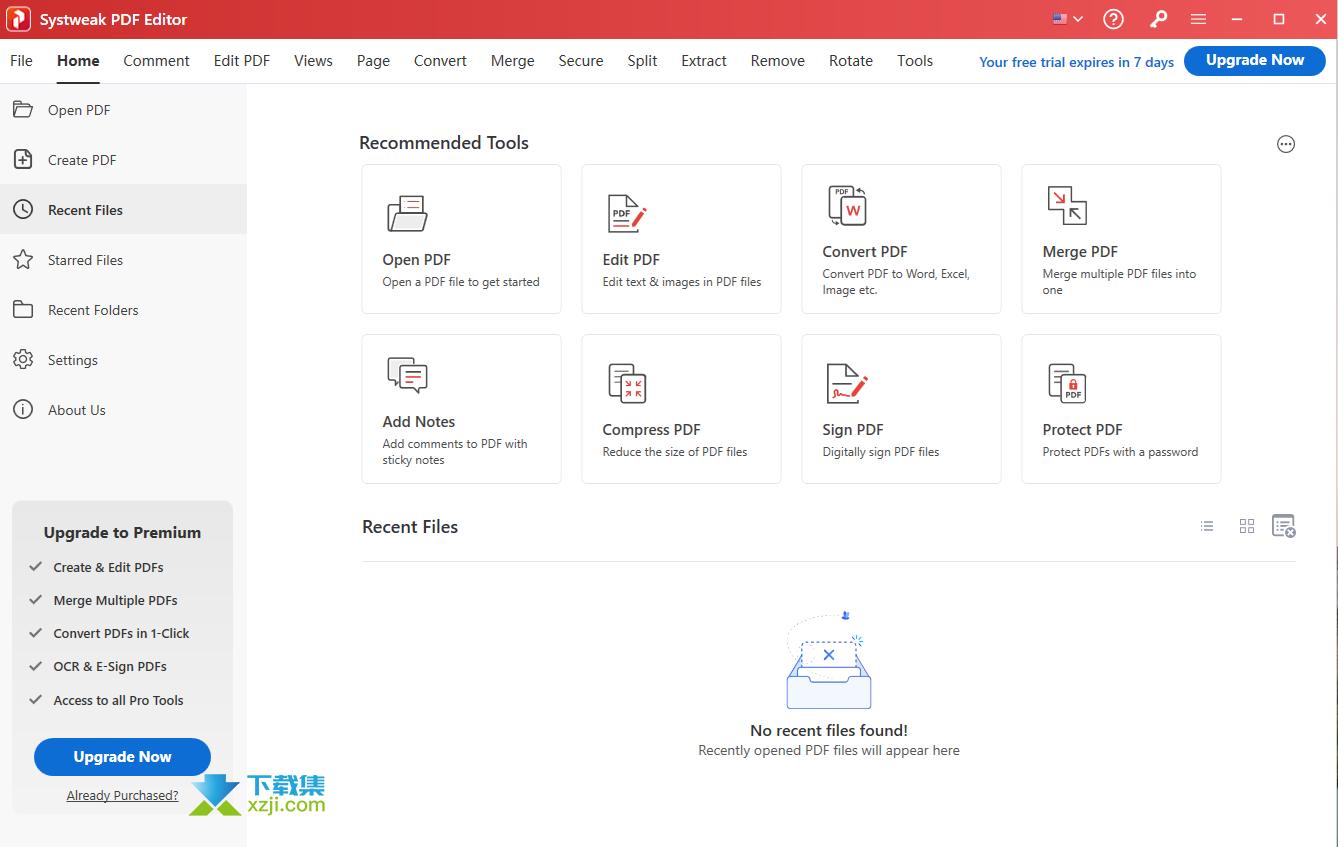Click the Open PDF card folder icon

pyautogui.click(x=407, y=213)
